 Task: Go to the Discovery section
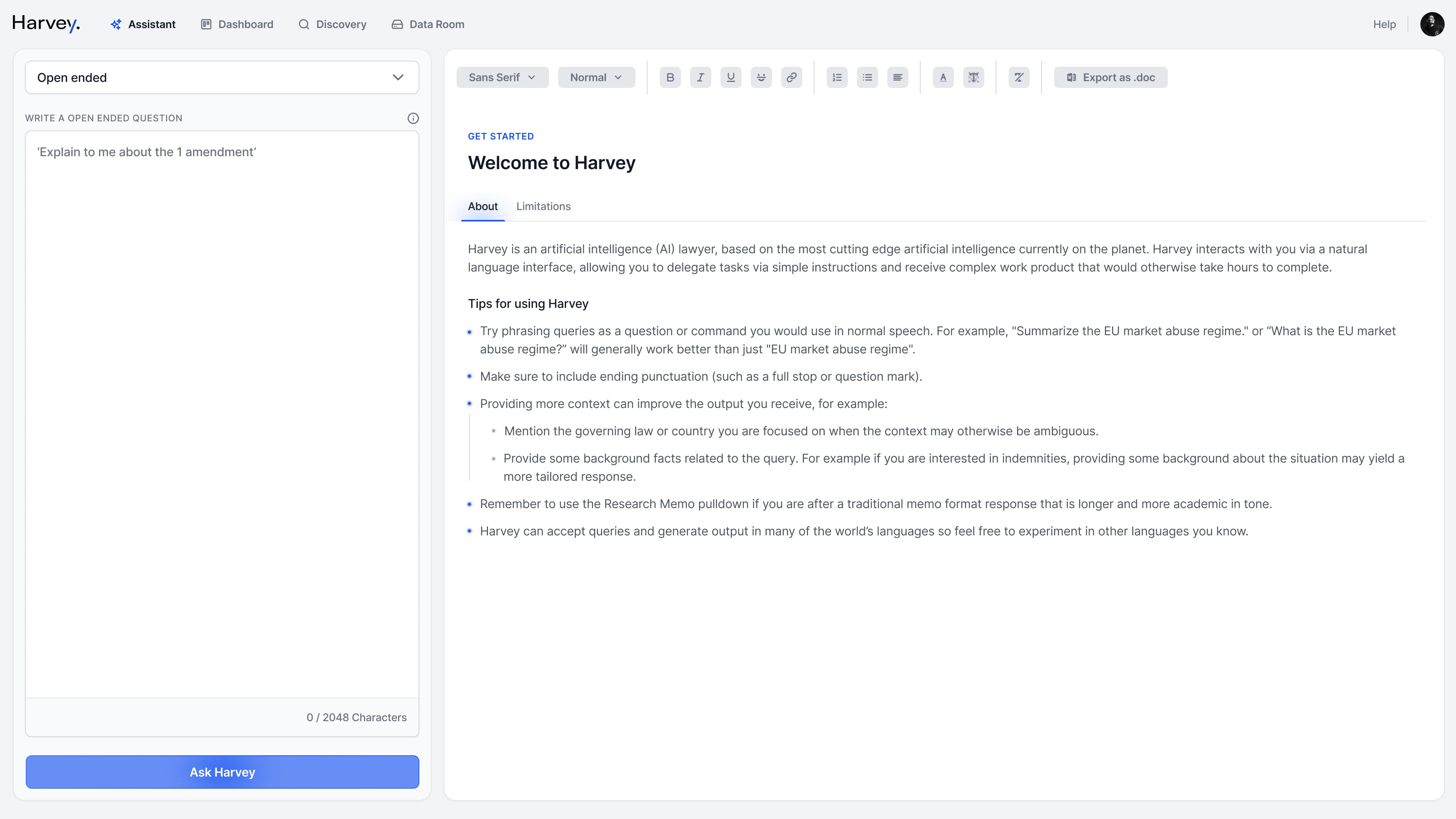coord(333,24)
